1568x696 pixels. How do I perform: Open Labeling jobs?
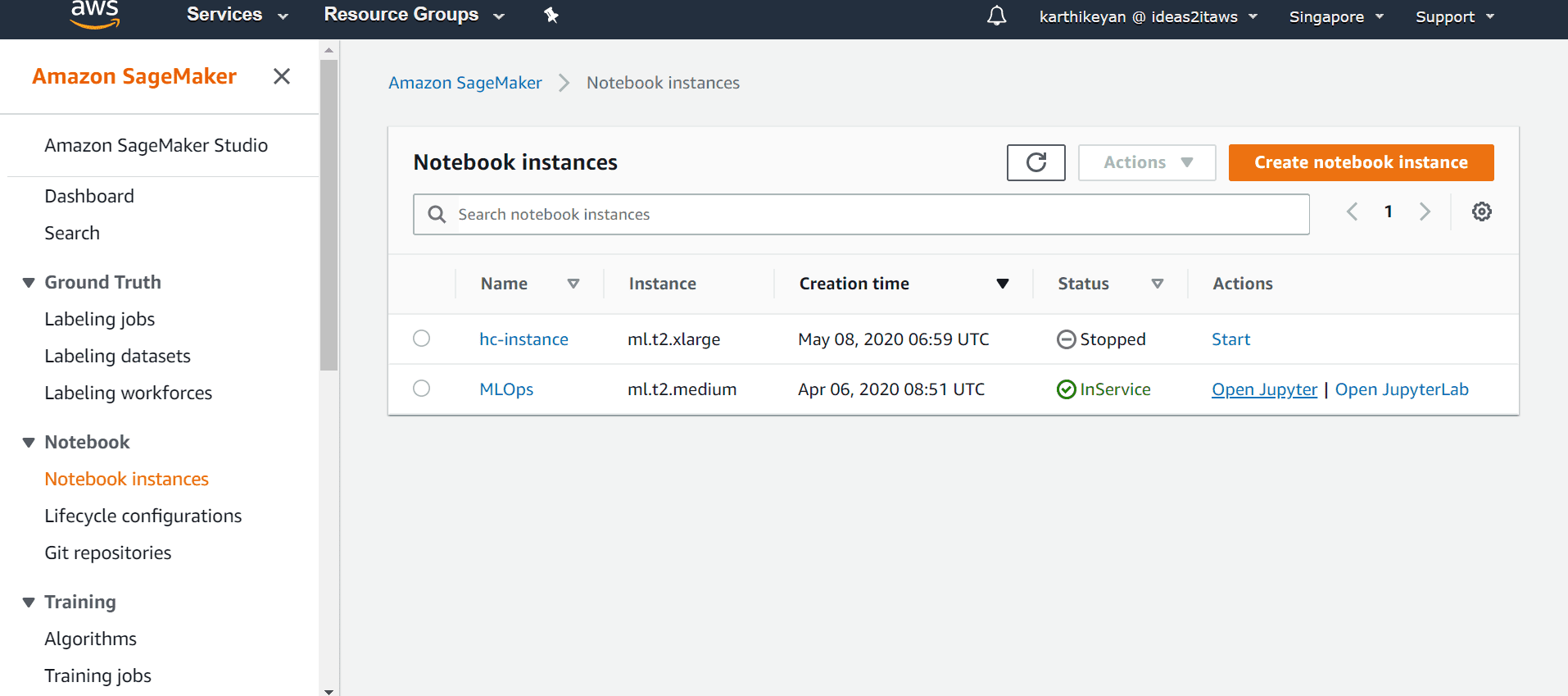[x=99, y=319]
